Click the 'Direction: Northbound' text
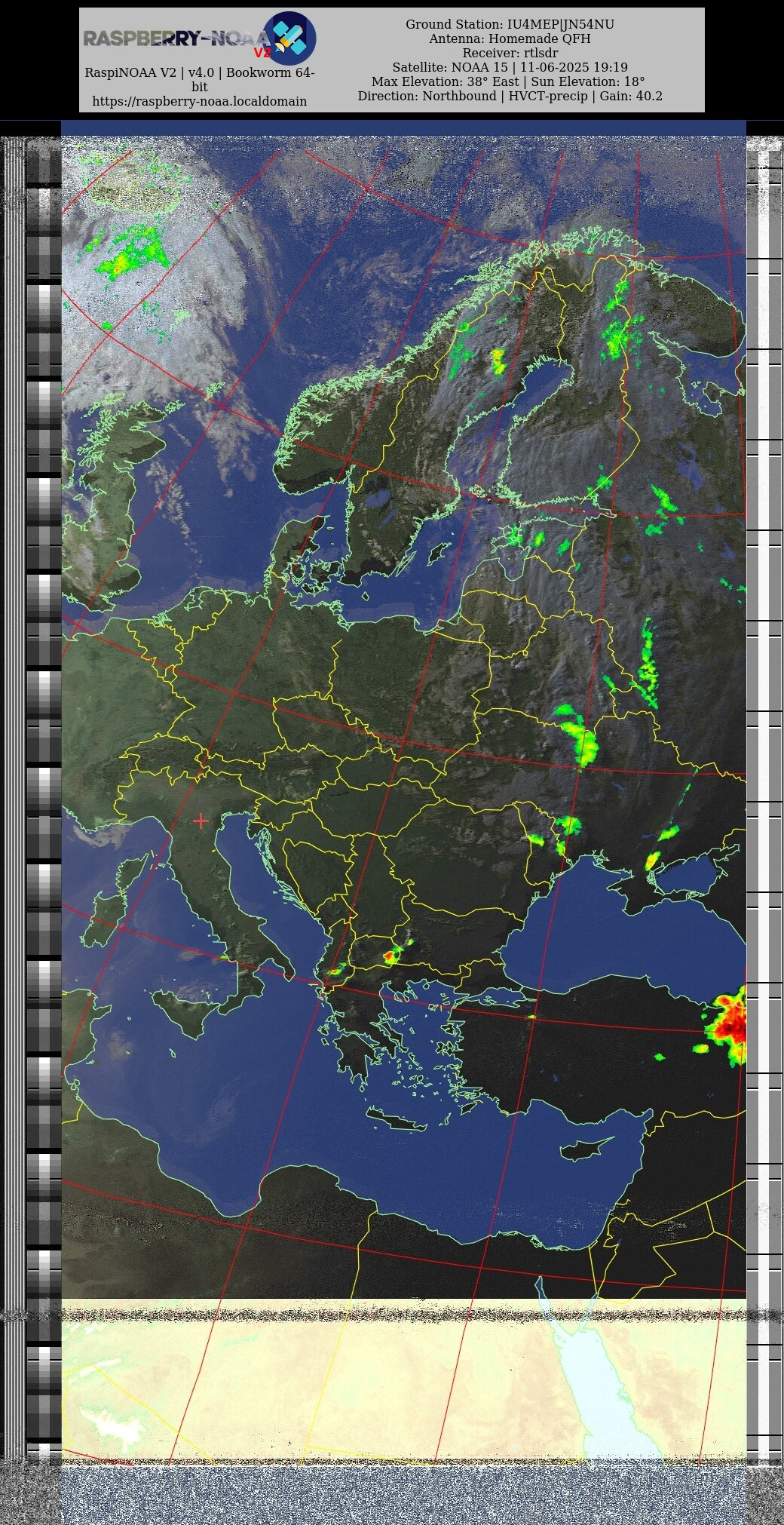Viewport: 784px width, 1525px height. tap(427, 96)
